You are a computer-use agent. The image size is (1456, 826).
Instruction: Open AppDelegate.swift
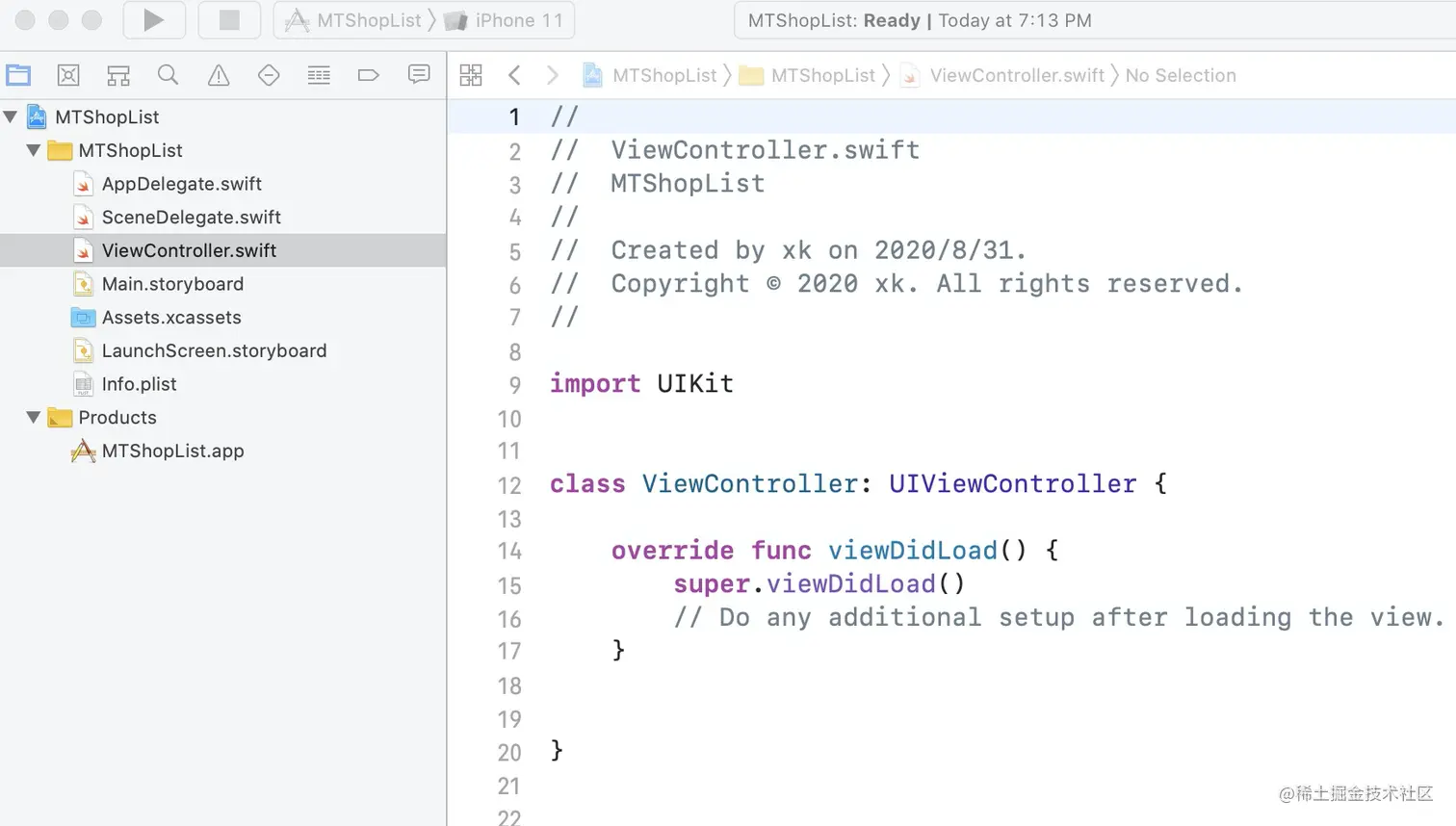[x=182, y=184]
